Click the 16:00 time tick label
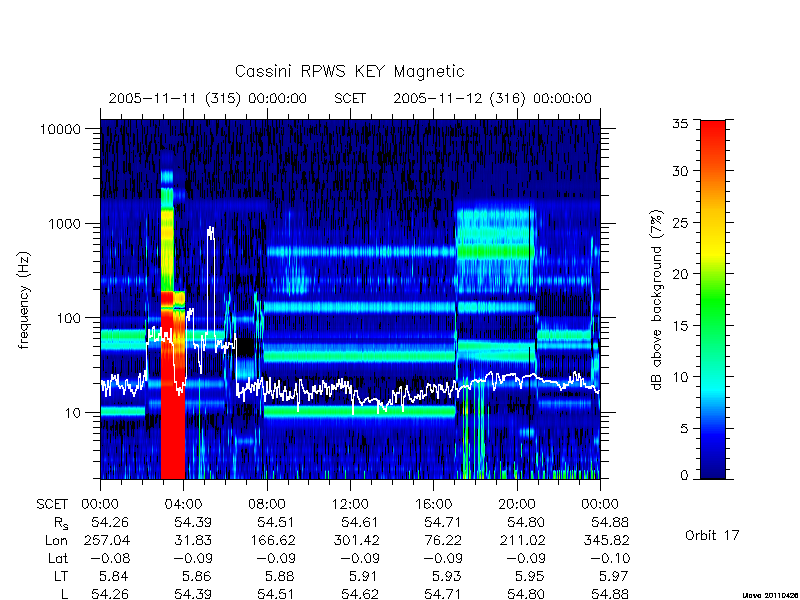This screenshot has width=800, height=600. [434, 505]
